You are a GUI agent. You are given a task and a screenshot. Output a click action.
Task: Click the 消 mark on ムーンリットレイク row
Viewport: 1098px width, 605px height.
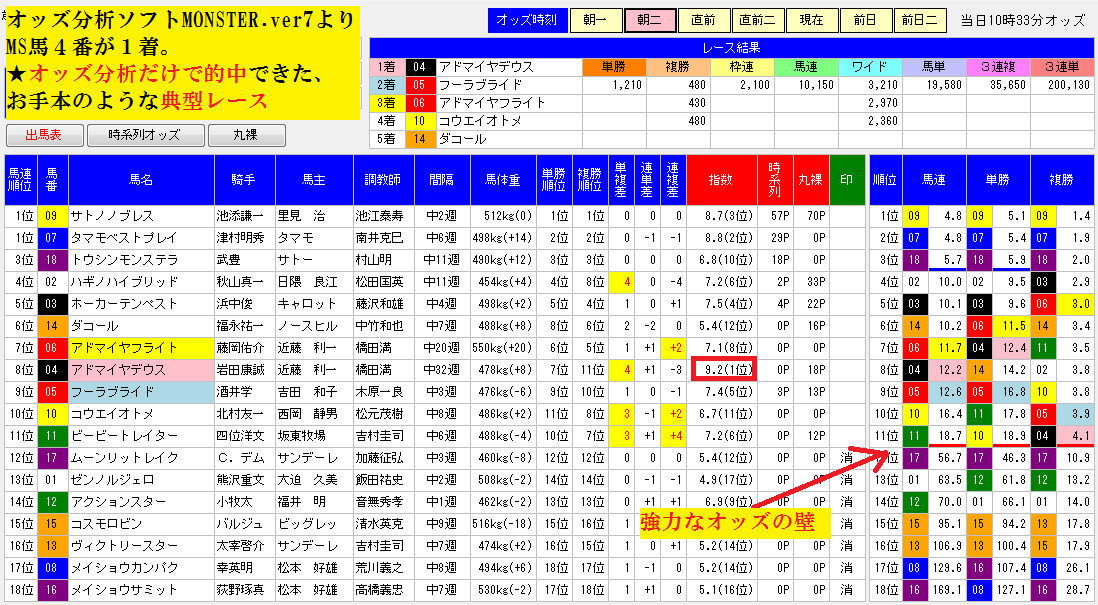[847, 458]
